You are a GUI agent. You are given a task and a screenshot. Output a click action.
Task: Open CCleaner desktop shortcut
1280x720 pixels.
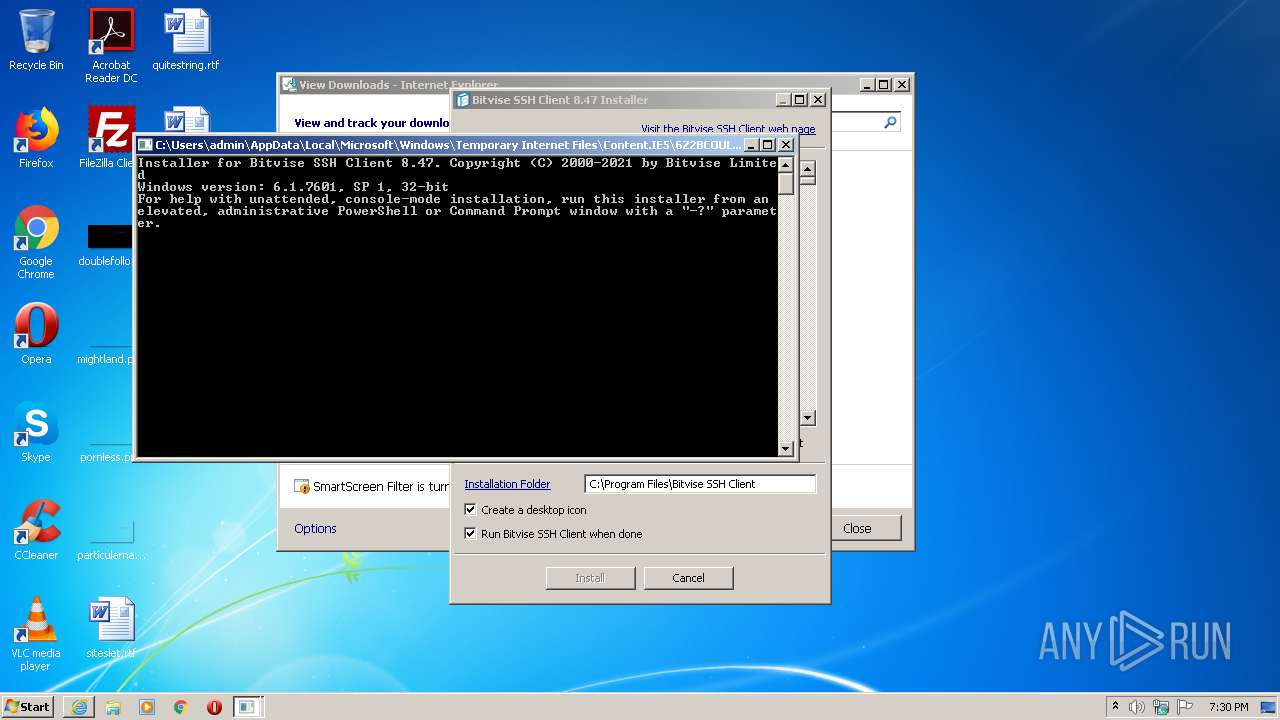point(36,530)
